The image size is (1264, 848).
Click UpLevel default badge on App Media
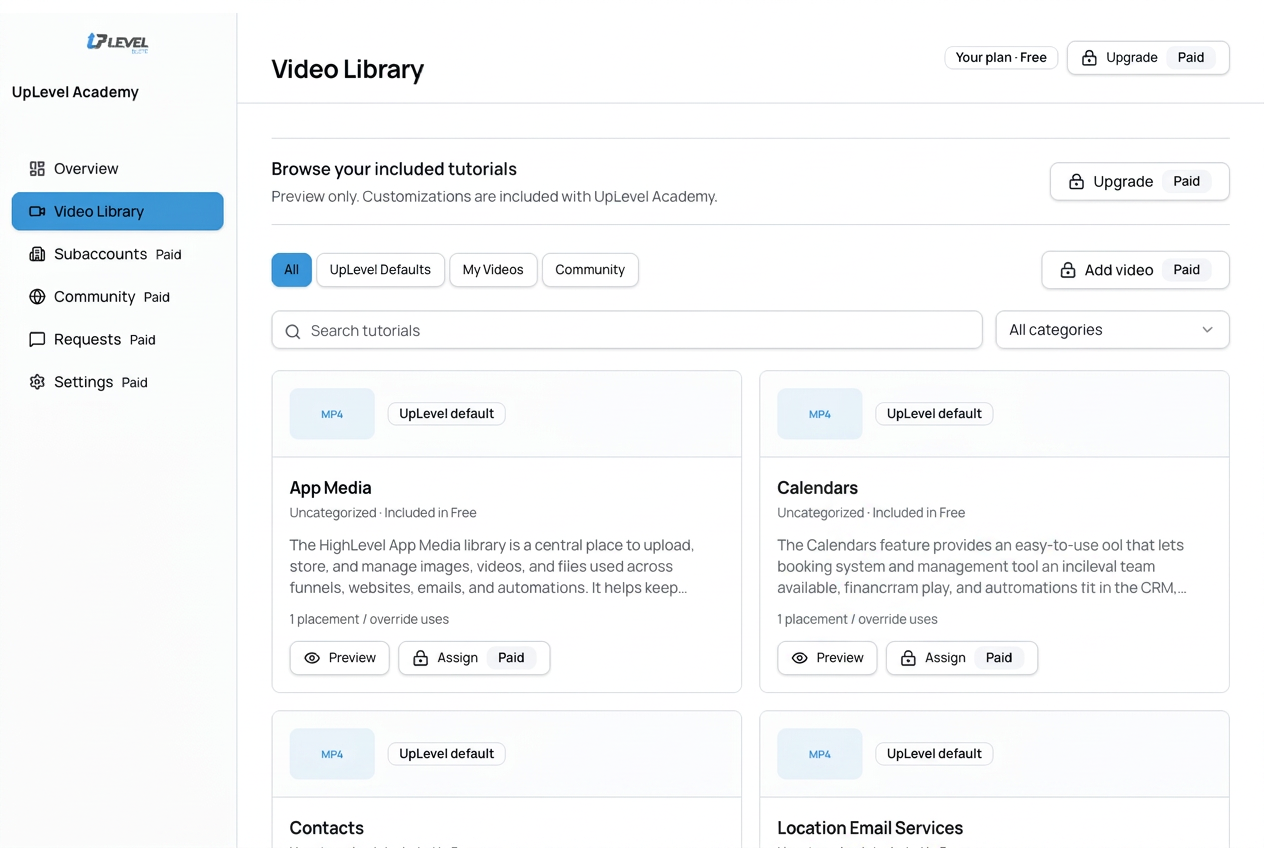(x=446, y=414)
